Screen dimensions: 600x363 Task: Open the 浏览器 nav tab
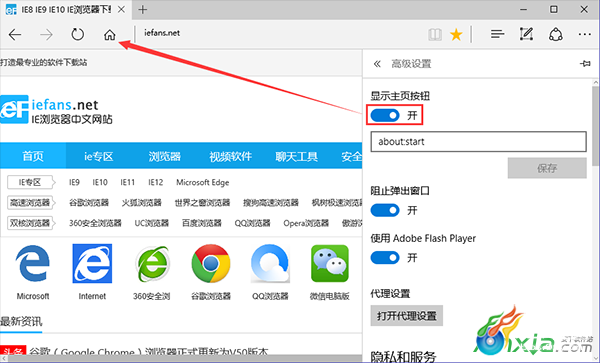[165, 156]
